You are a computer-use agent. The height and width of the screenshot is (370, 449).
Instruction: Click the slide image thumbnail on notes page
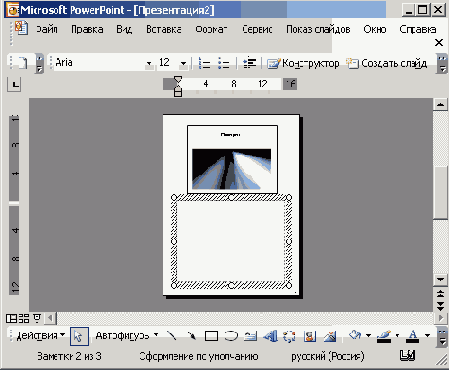[x=232, y=159]
